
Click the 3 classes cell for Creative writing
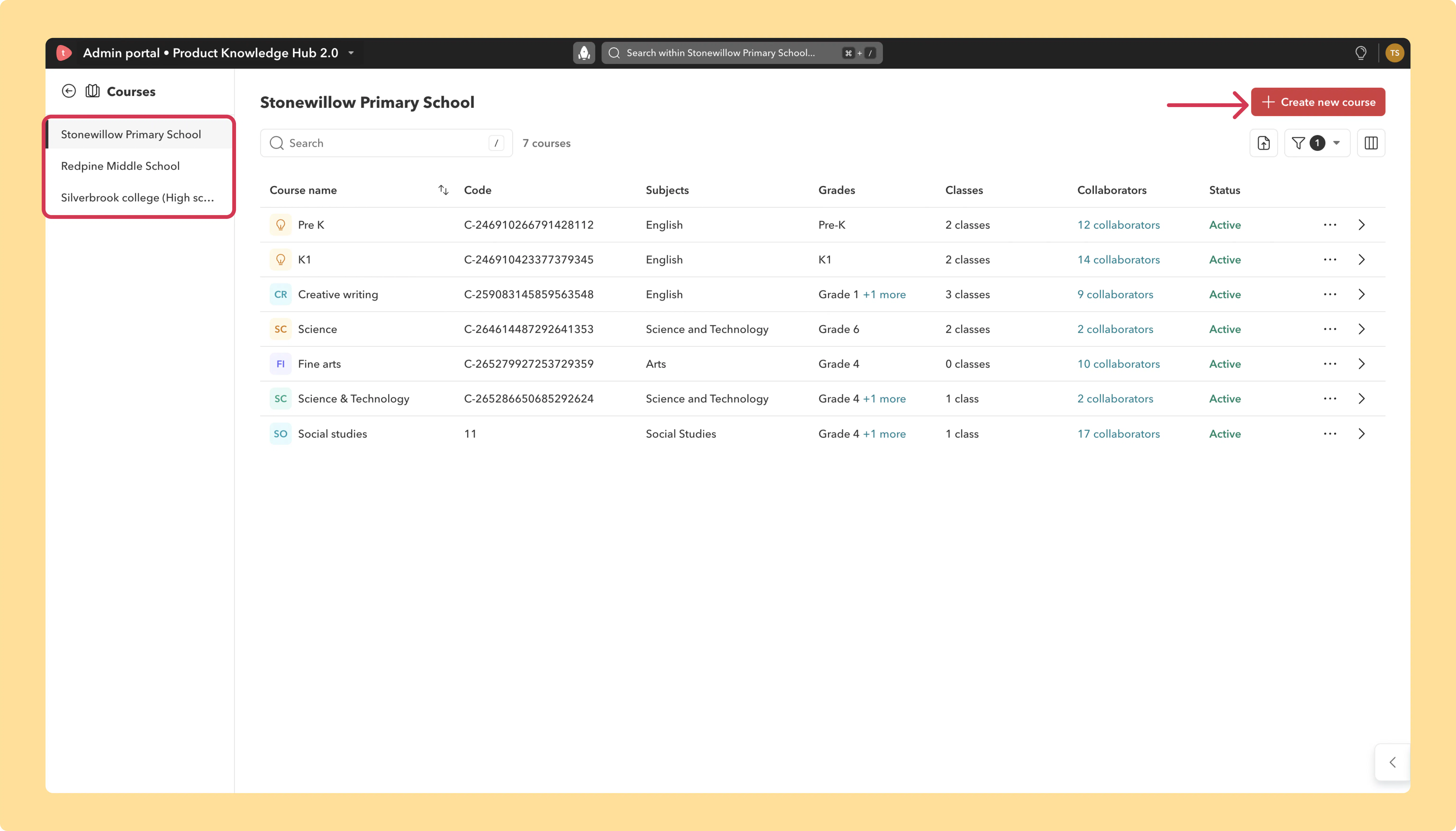pyautogui.click(x=967, y=294)
